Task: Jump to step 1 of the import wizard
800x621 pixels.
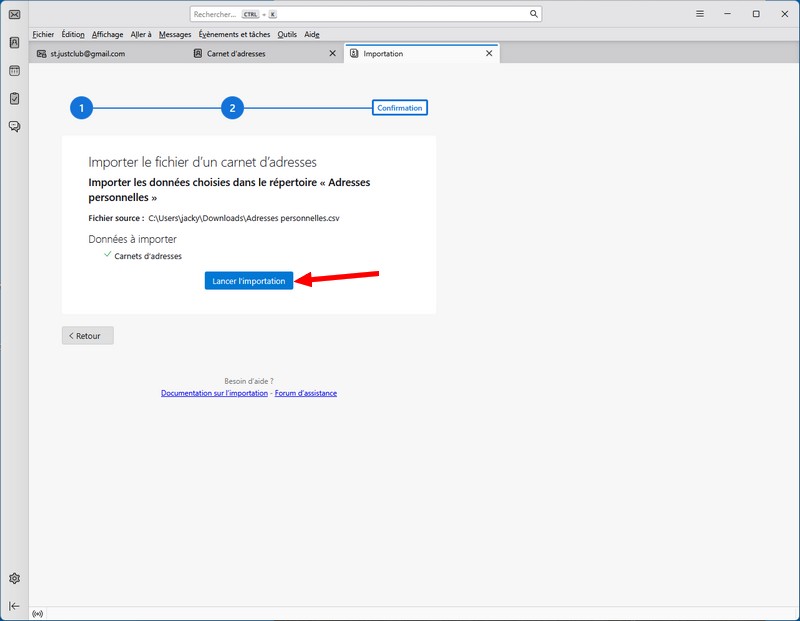Action: 81,108
